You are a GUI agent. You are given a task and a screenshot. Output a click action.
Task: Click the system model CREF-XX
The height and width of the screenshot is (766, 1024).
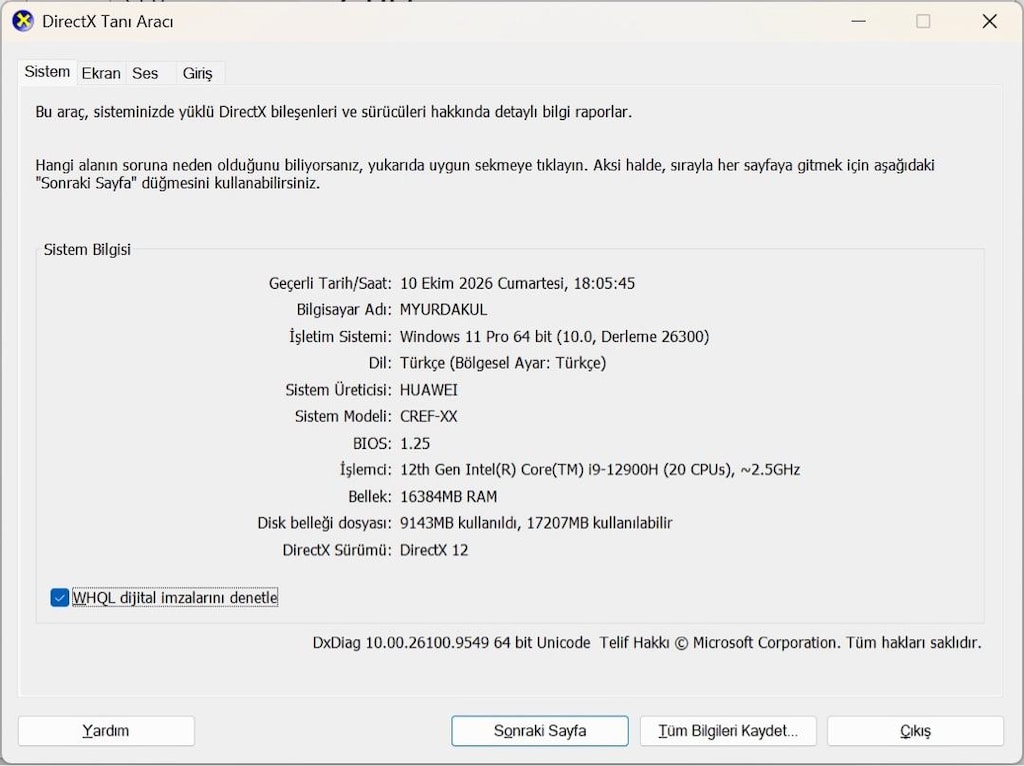pos(428,417)
